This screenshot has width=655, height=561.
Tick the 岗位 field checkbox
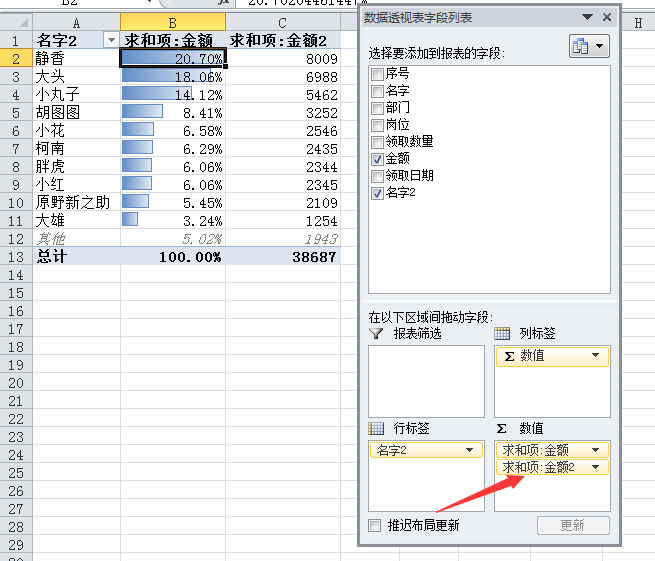377,125
